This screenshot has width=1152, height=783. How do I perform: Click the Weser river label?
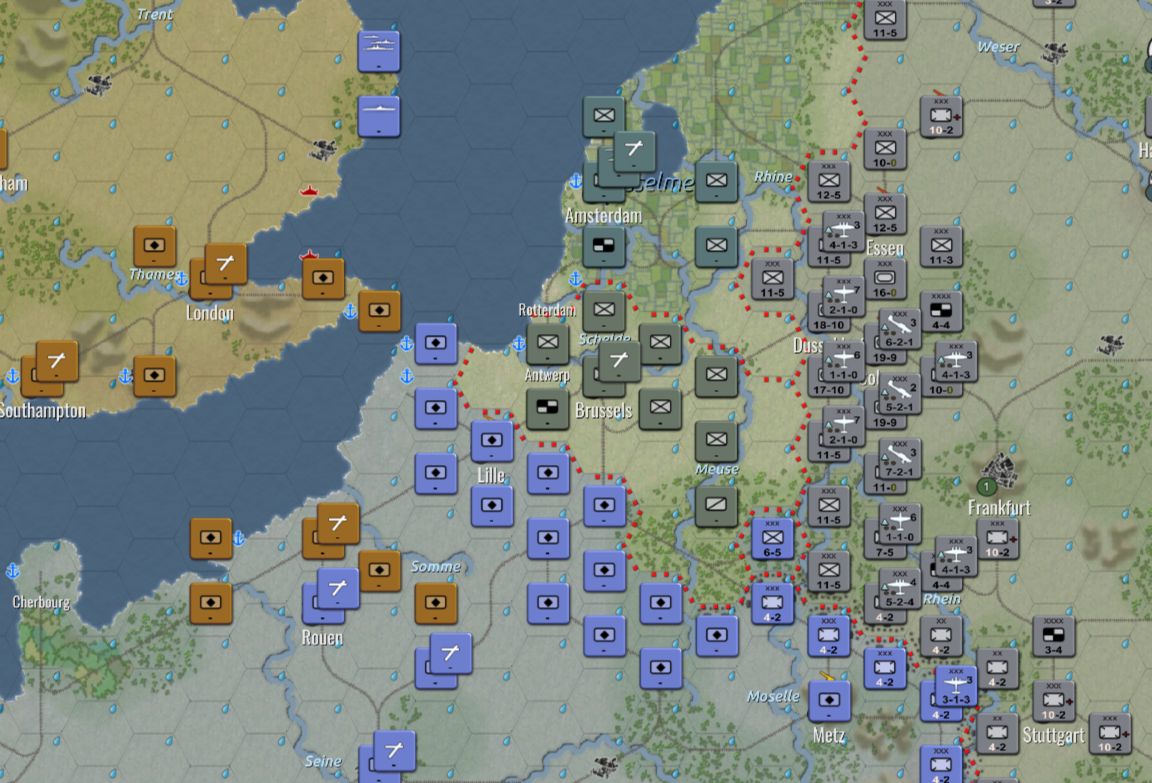[998, 47]
